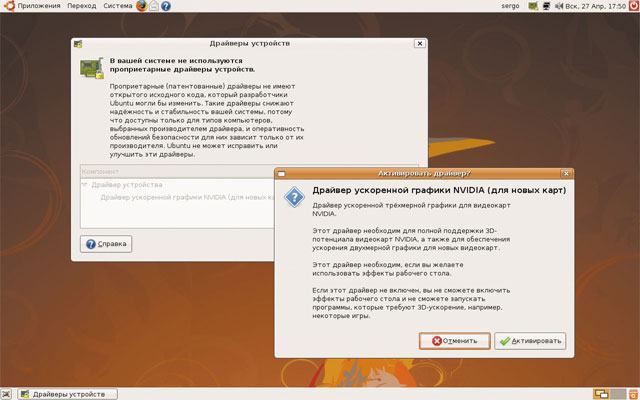Switch to first workspace in the switcher
The width and height of the screenshot is (640, 400).
click(601, 394)
